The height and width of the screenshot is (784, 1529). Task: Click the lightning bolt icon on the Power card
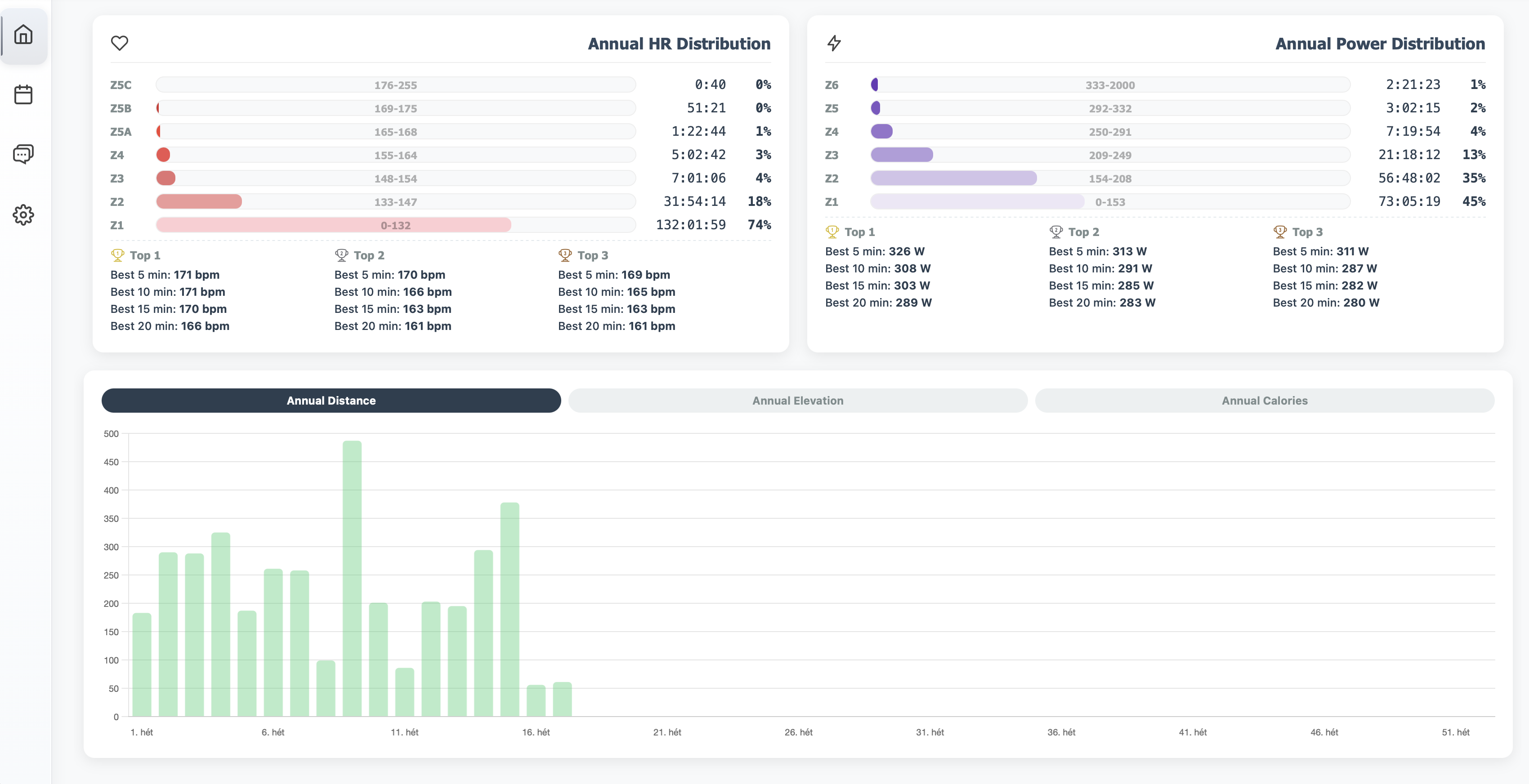pos(833,43)
